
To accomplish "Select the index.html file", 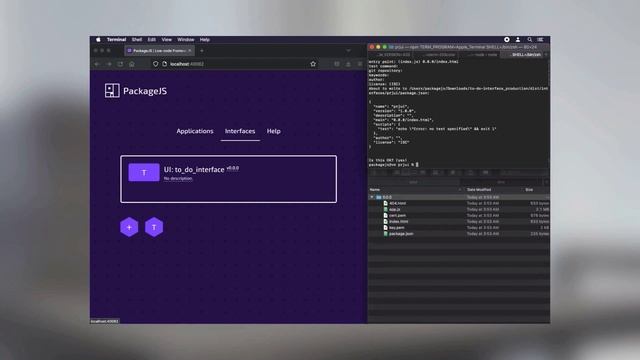I will pos(398,221).
